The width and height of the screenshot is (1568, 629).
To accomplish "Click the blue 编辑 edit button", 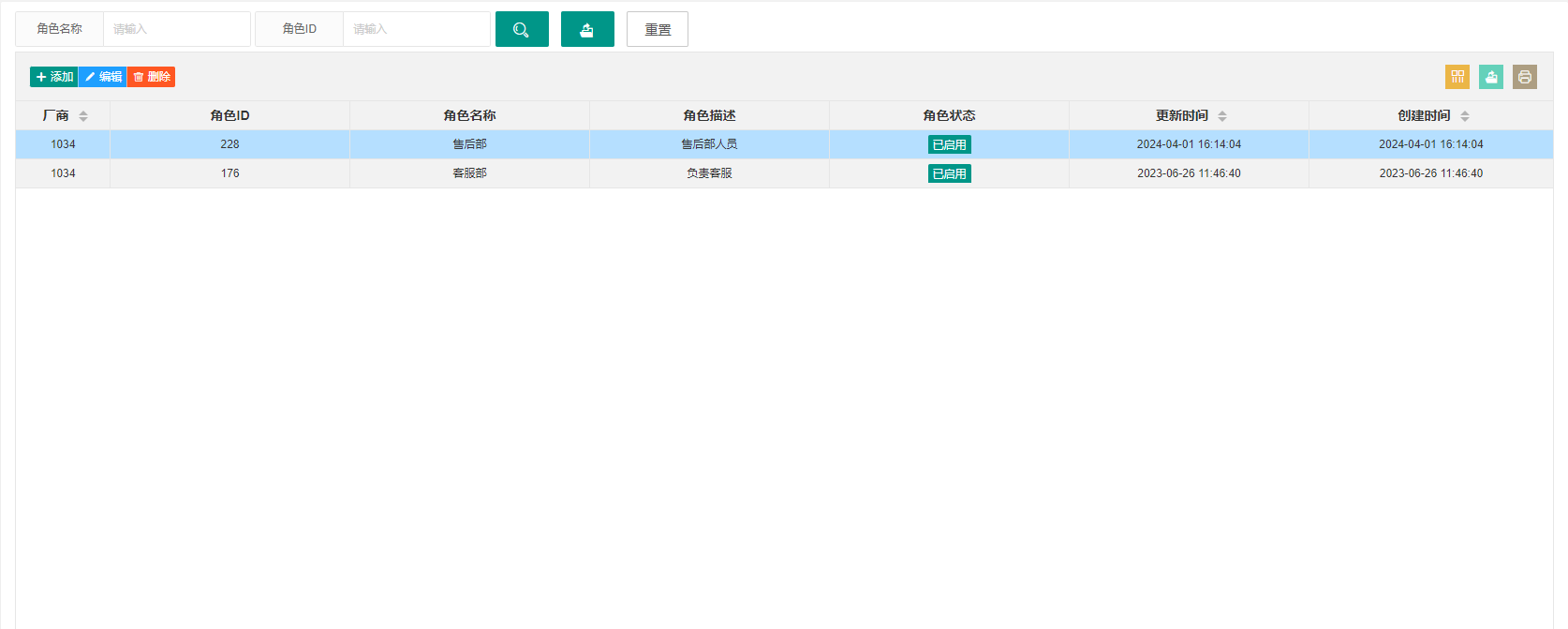I will pos(103,77).
